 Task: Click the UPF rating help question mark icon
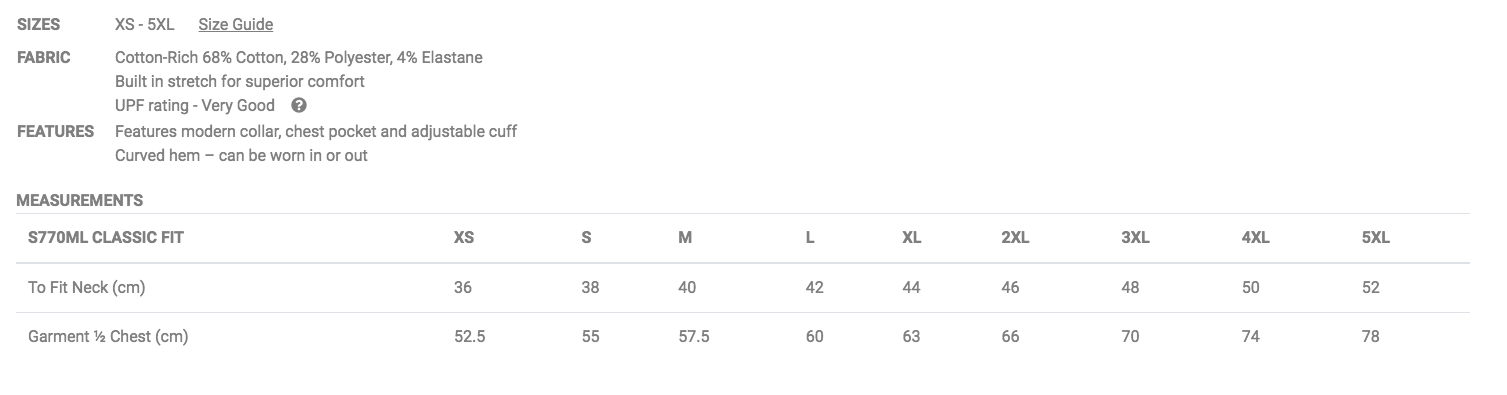299,105
